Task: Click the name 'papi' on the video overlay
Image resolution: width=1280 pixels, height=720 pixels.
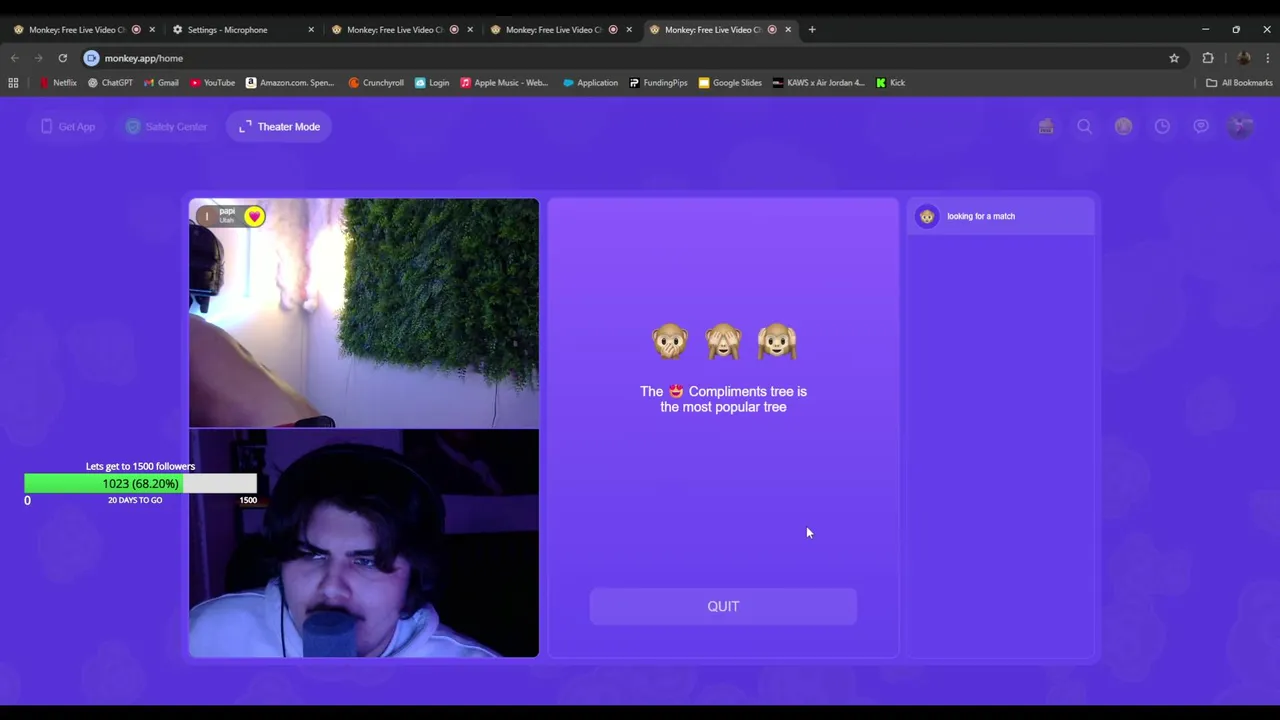Action: pyautogui.click(x=227, y=211)
